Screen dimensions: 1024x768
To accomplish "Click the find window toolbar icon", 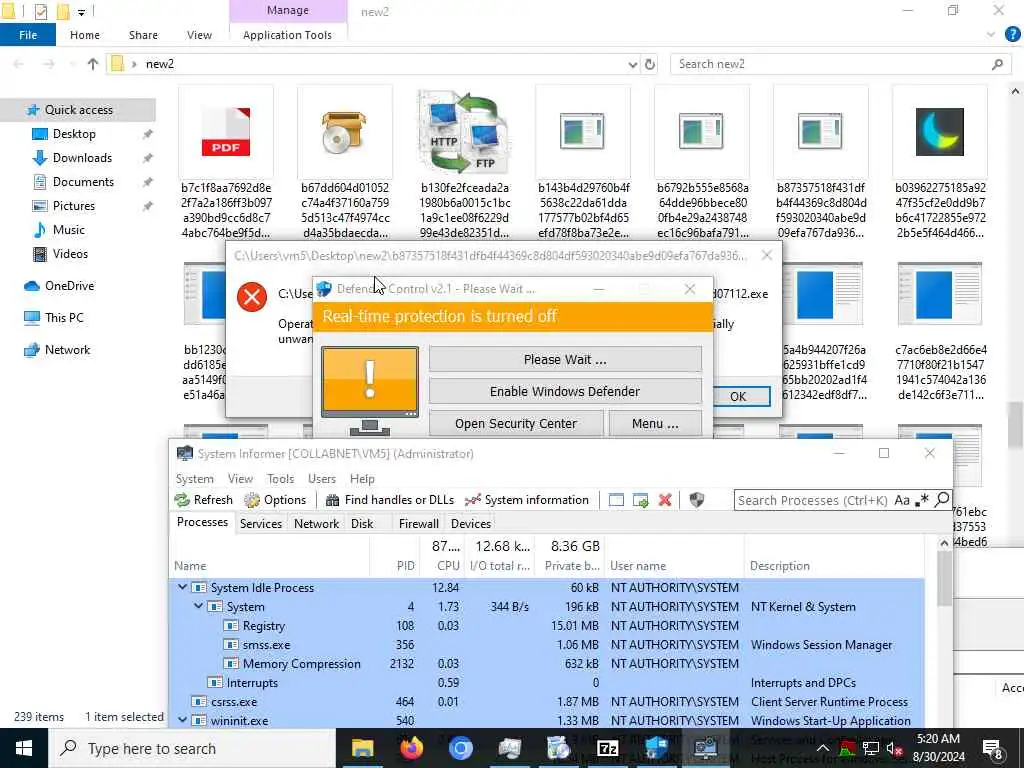I will (616, 500).
